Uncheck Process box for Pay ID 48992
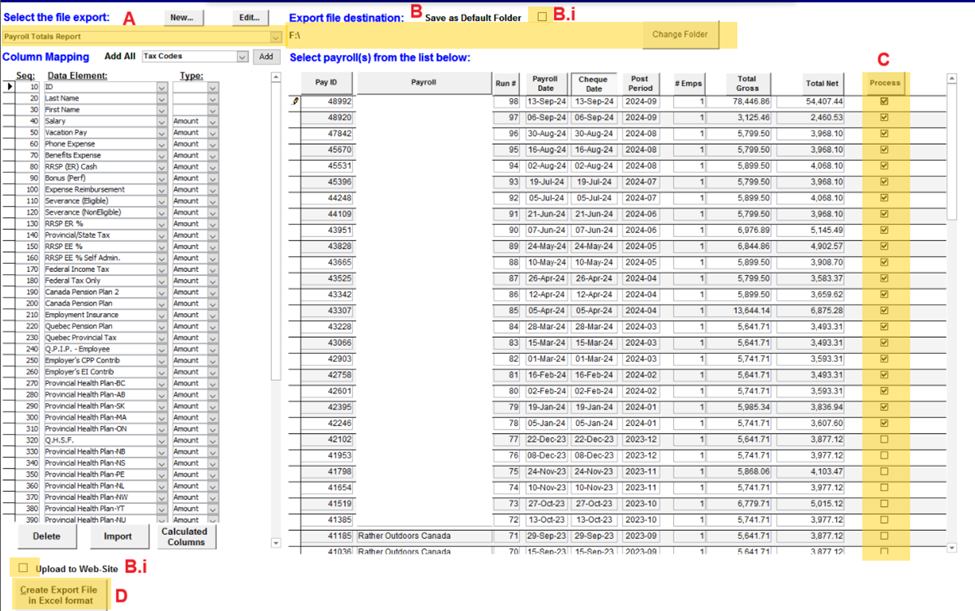 coord(884,101)
